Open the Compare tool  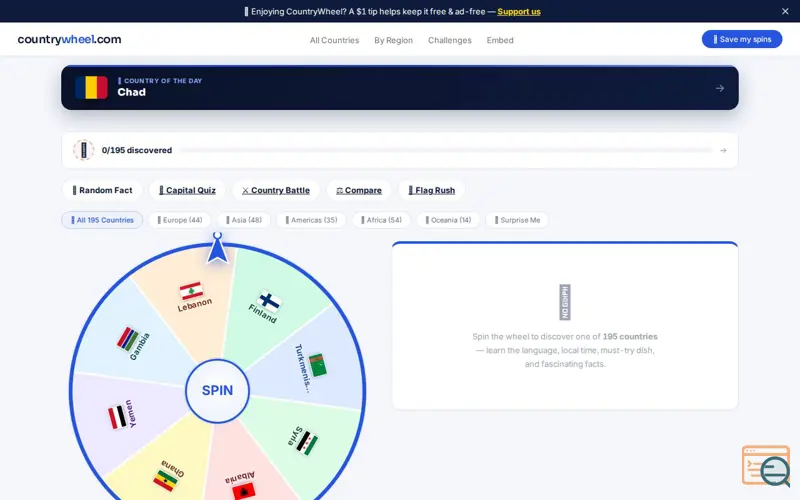tap(359, 190)
